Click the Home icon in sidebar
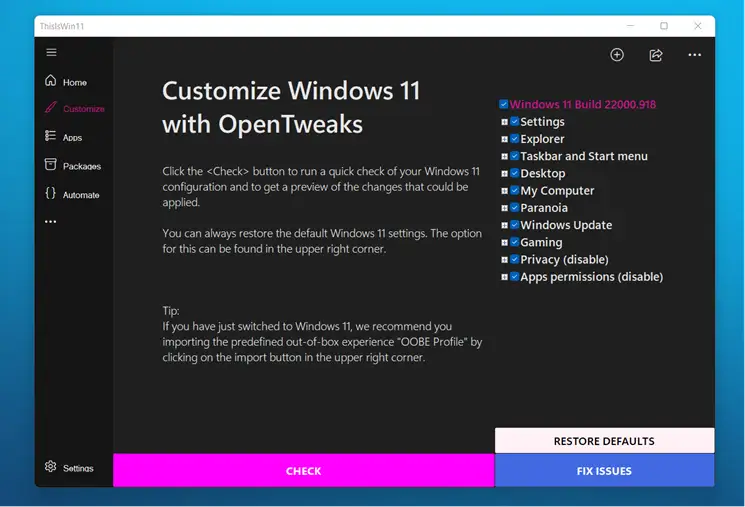This screenshot has height=507, width=745. point(50,81)
